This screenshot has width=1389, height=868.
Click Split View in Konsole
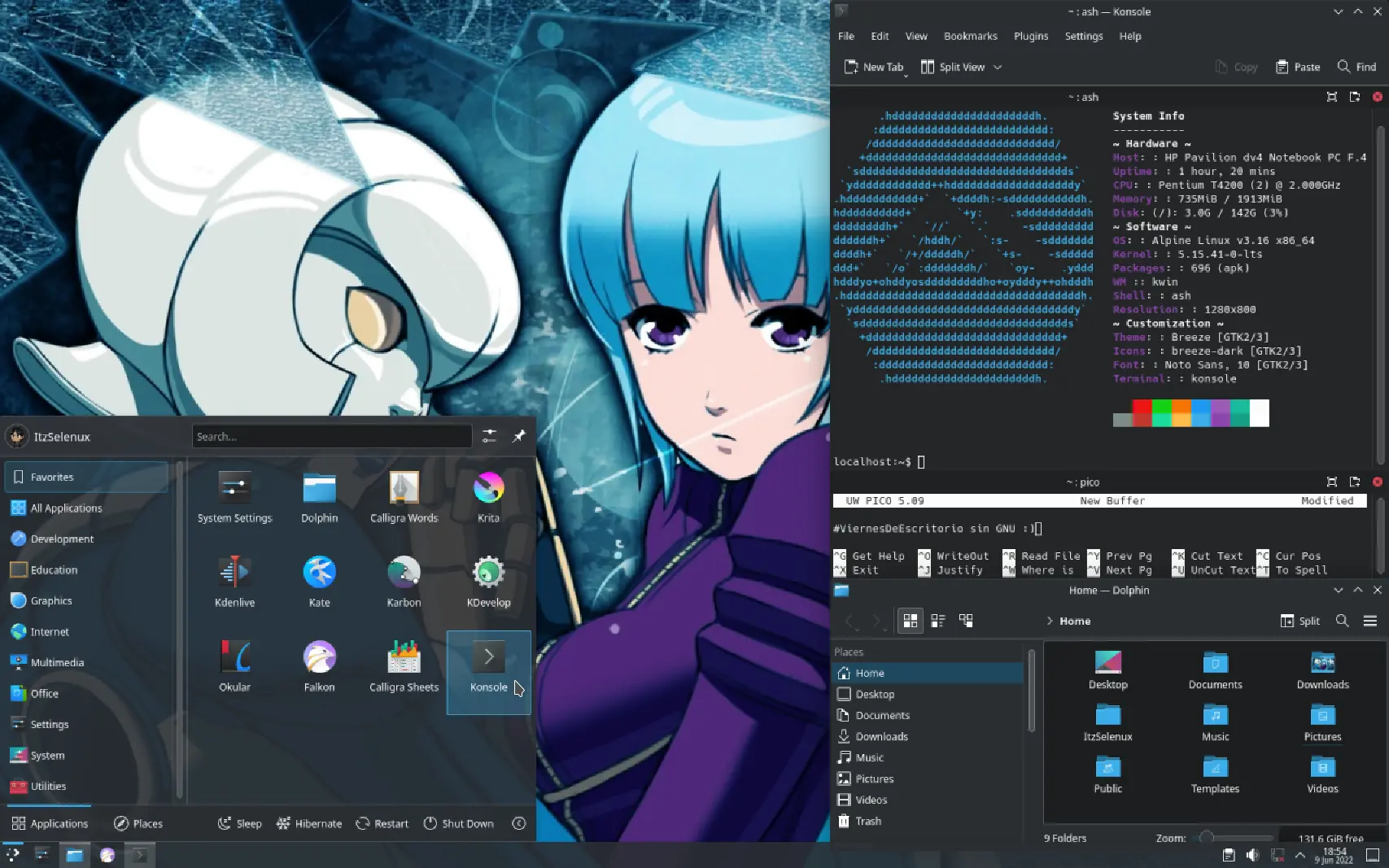pyautogui.click(x=953, y=67)
